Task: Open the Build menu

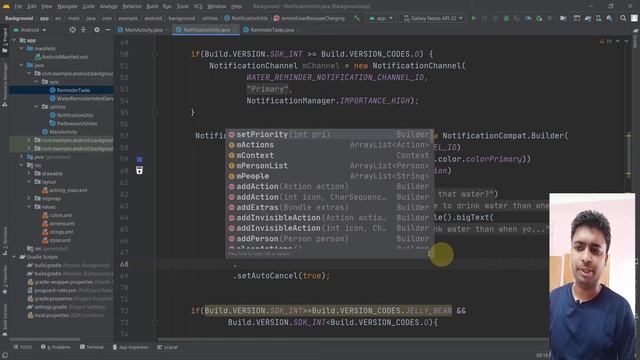Action: point(152,7)
